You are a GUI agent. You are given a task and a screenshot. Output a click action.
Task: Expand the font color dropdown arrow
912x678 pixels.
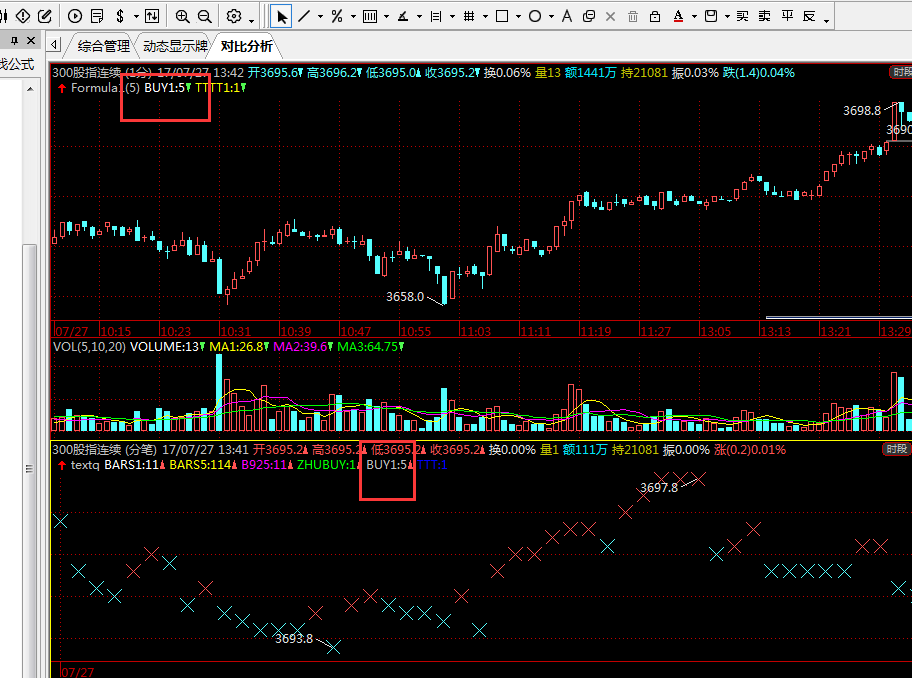[694, 17]
